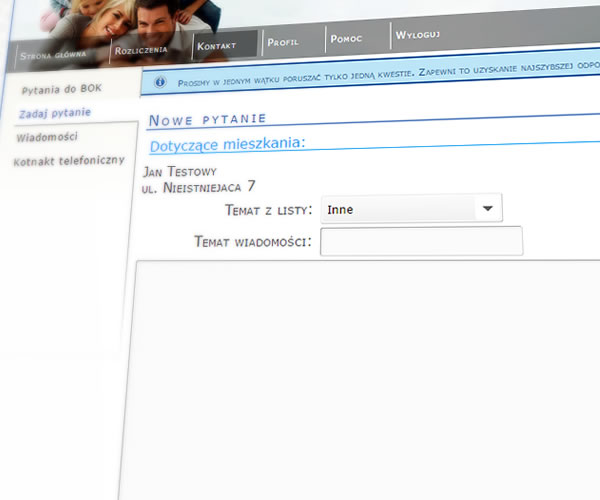Click the info icon in the blue banner
The width and height of the screenshot is (600, 500).
click(157, 81)
